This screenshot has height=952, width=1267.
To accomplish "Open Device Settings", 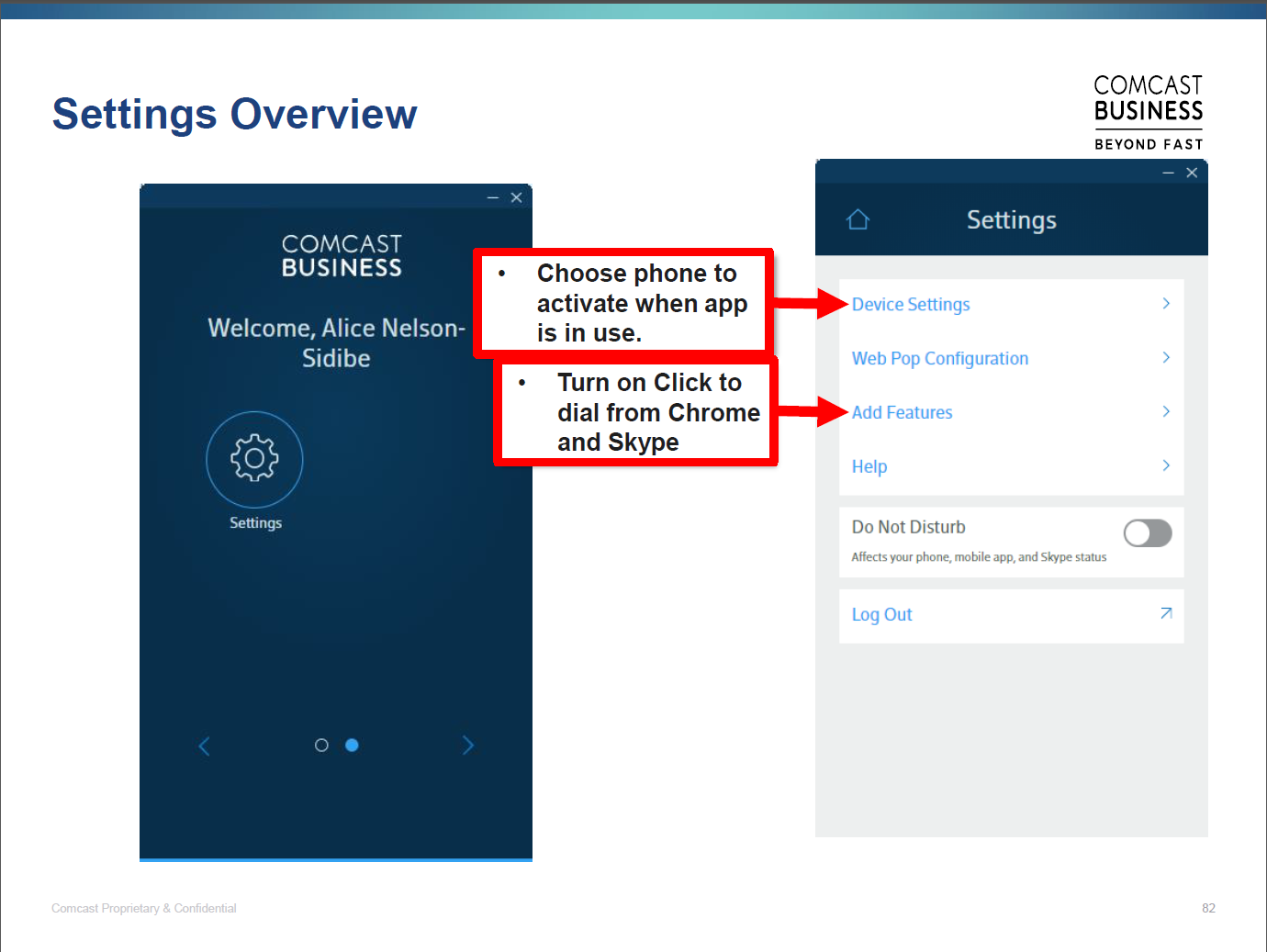I will tap(1012, 305).
